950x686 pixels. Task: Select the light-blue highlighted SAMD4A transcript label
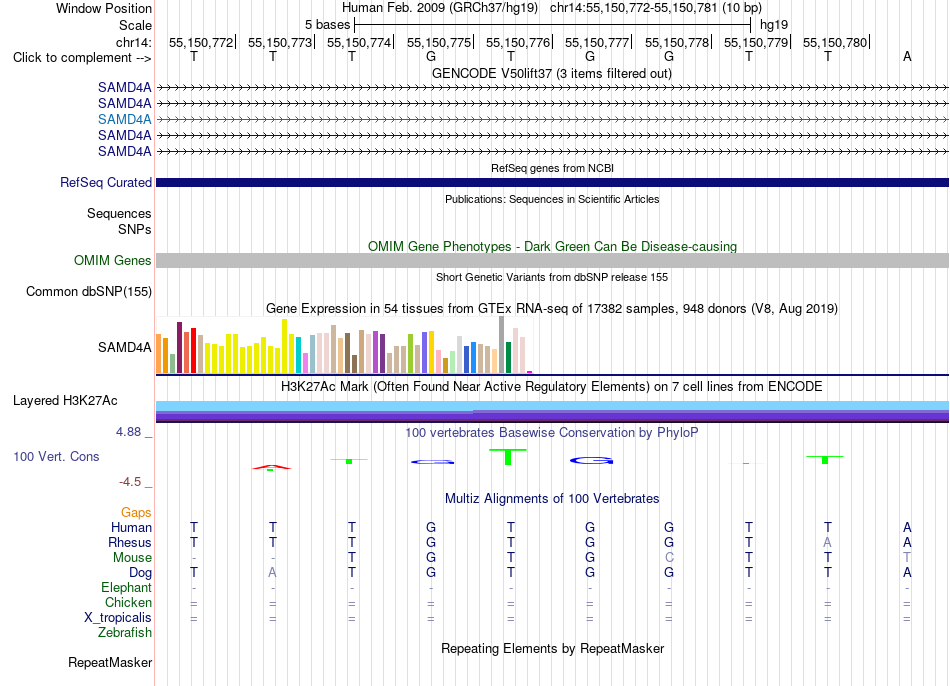(x=124, y=119)
